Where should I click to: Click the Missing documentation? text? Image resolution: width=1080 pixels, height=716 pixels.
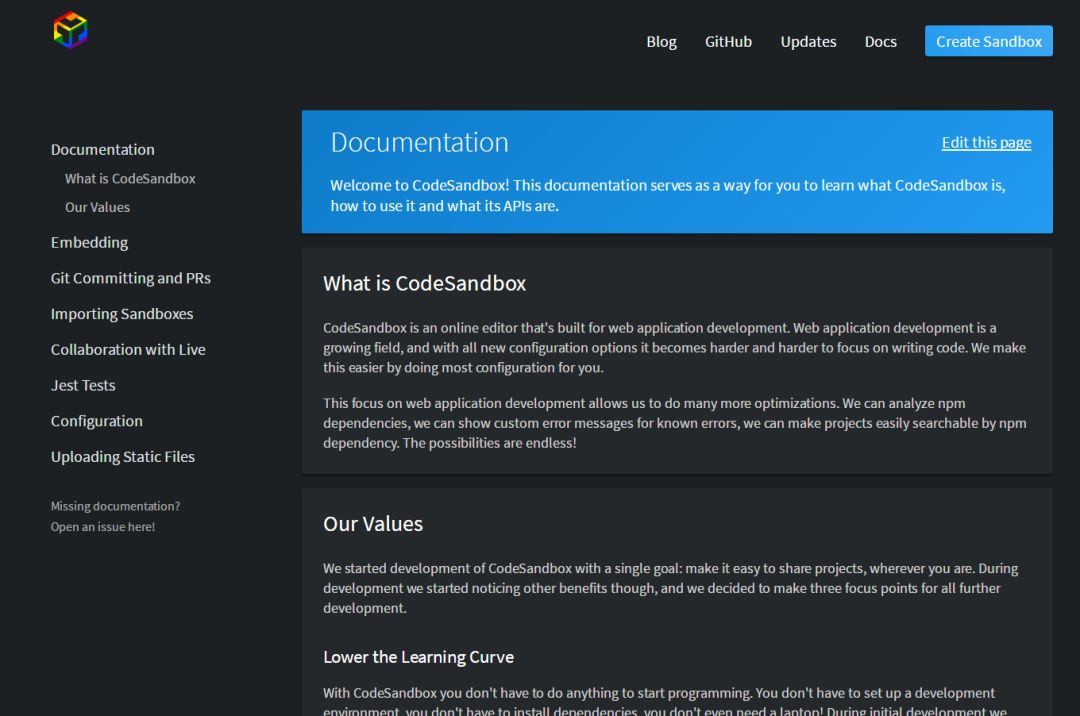pos(115,506)
